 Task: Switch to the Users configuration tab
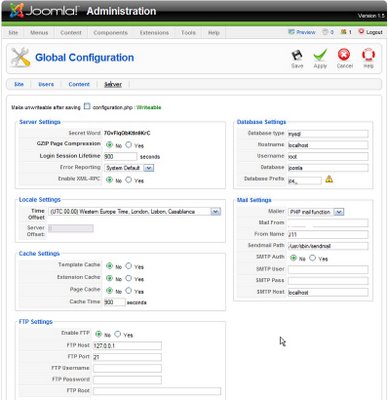[x=46, y=84]
